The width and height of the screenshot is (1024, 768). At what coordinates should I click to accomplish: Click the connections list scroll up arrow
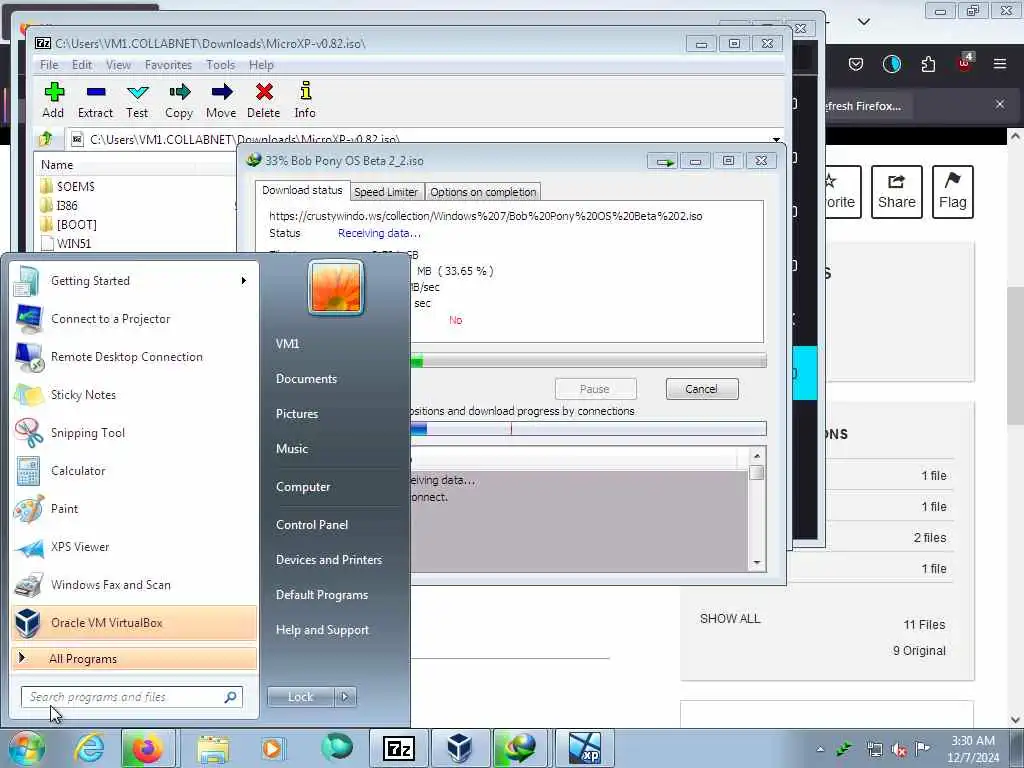point(757,456)
